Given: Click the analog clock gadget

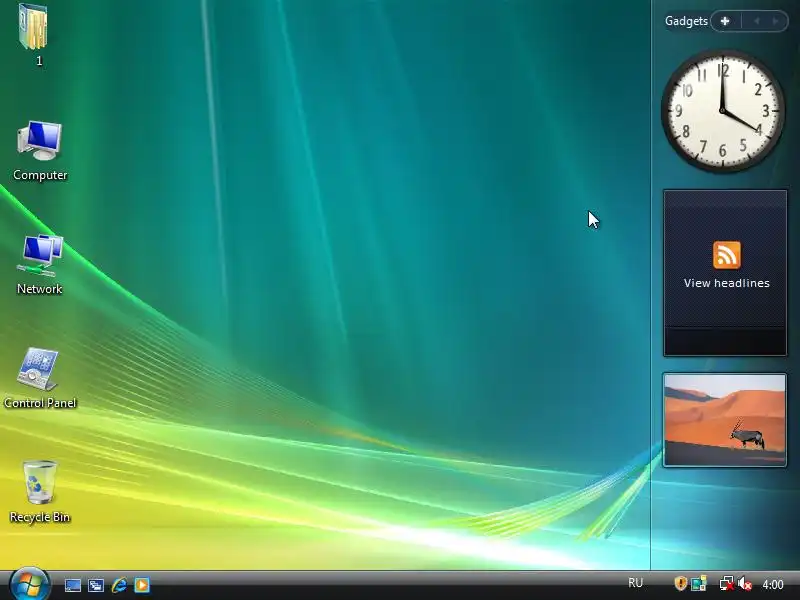Looking at the screenshot, I should pyautogui.click(x=723, y=111).
